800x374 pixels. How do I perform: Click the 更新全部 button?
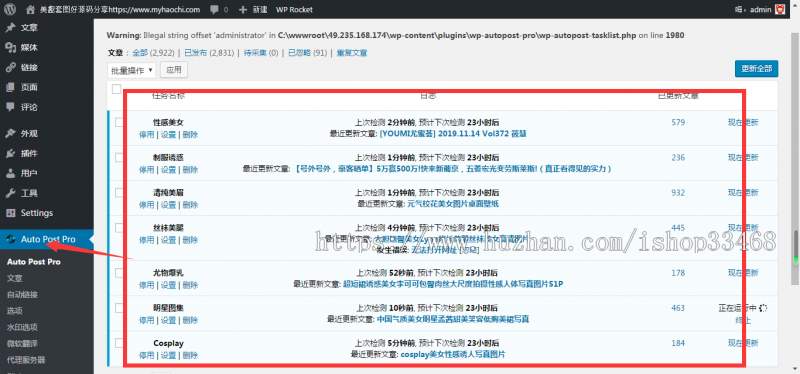[757, 69]
